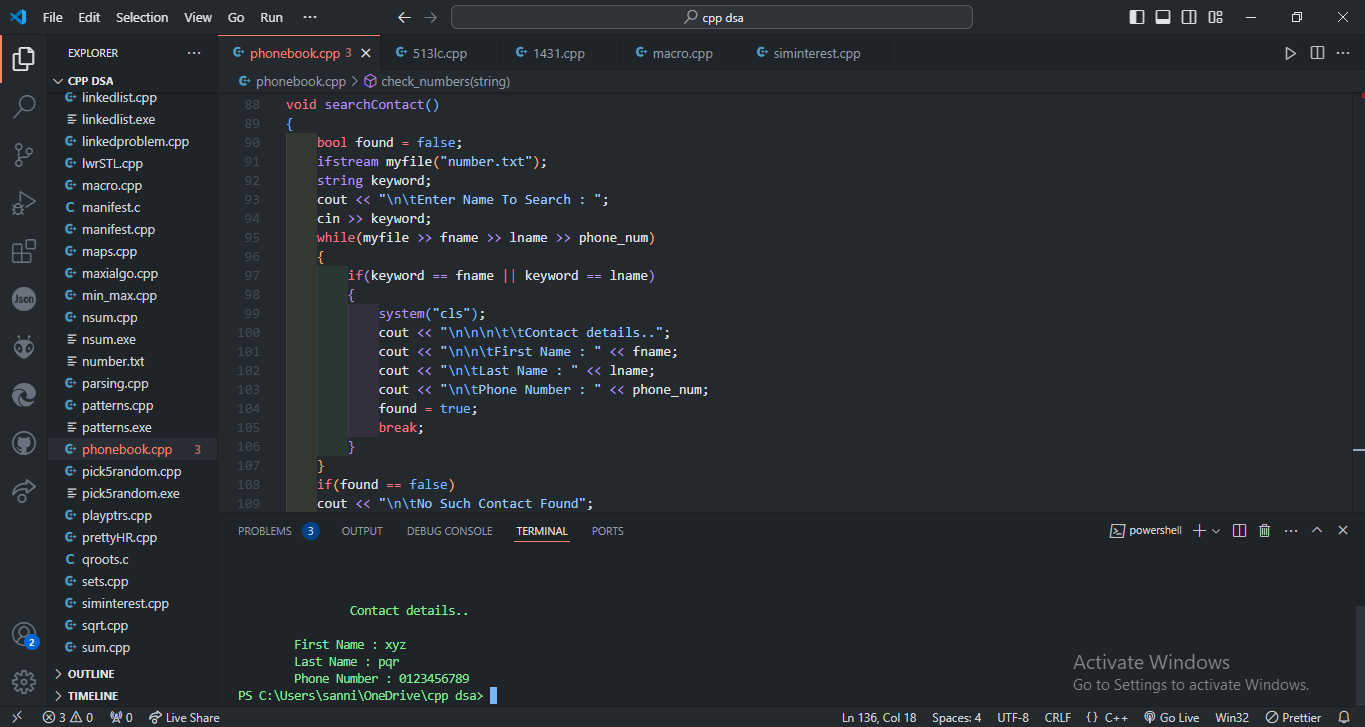Viewport: 1365px width, 727px height.
Task: Open editor More Actions ellipsis
Action: point(1344,53)
